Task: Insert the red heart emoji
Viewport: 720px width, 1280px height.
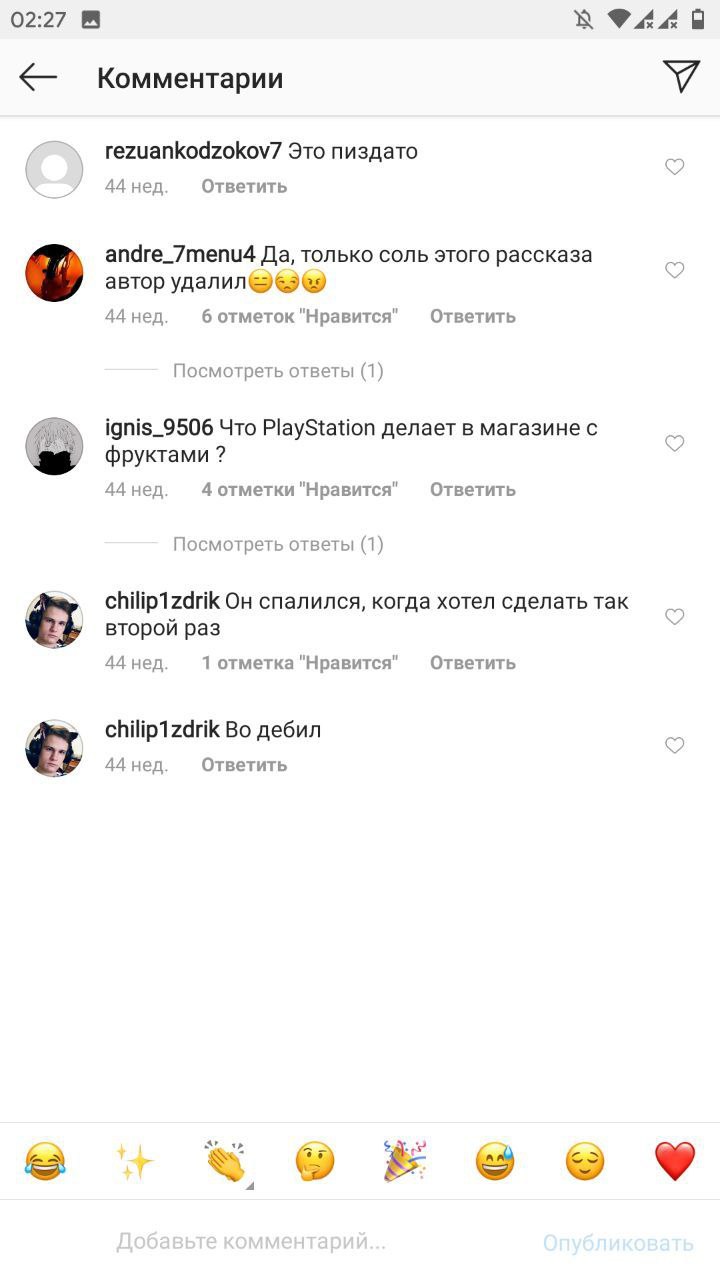Action: pos(675,1161)
